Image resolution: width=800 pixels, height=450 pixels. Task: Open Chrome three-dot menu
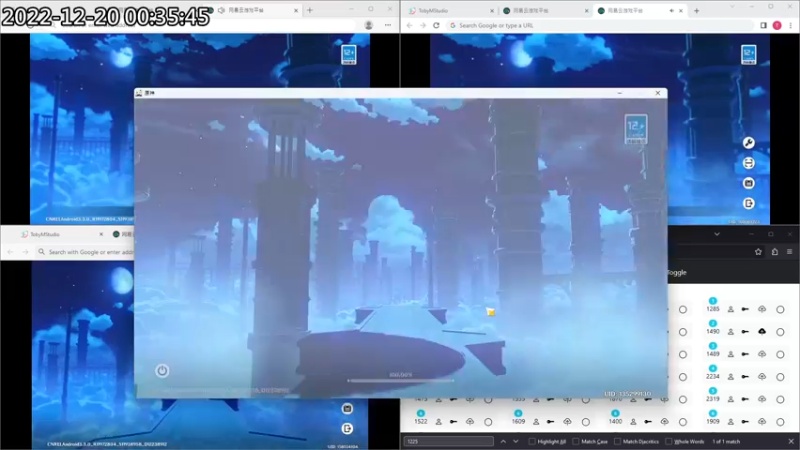790,25
